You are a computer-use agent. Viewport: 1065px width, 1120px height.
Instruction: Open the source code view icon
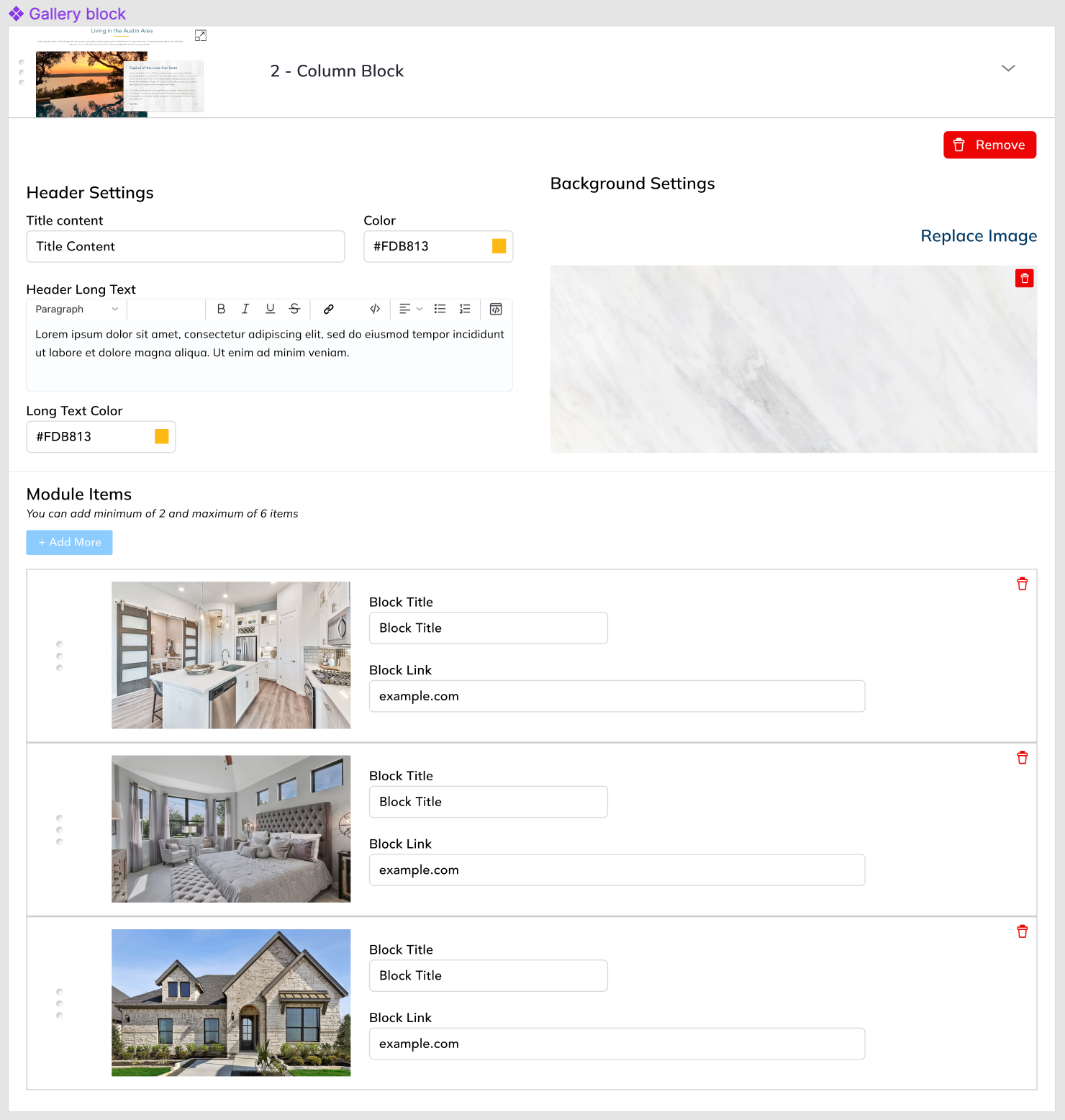tap(496, 309)
